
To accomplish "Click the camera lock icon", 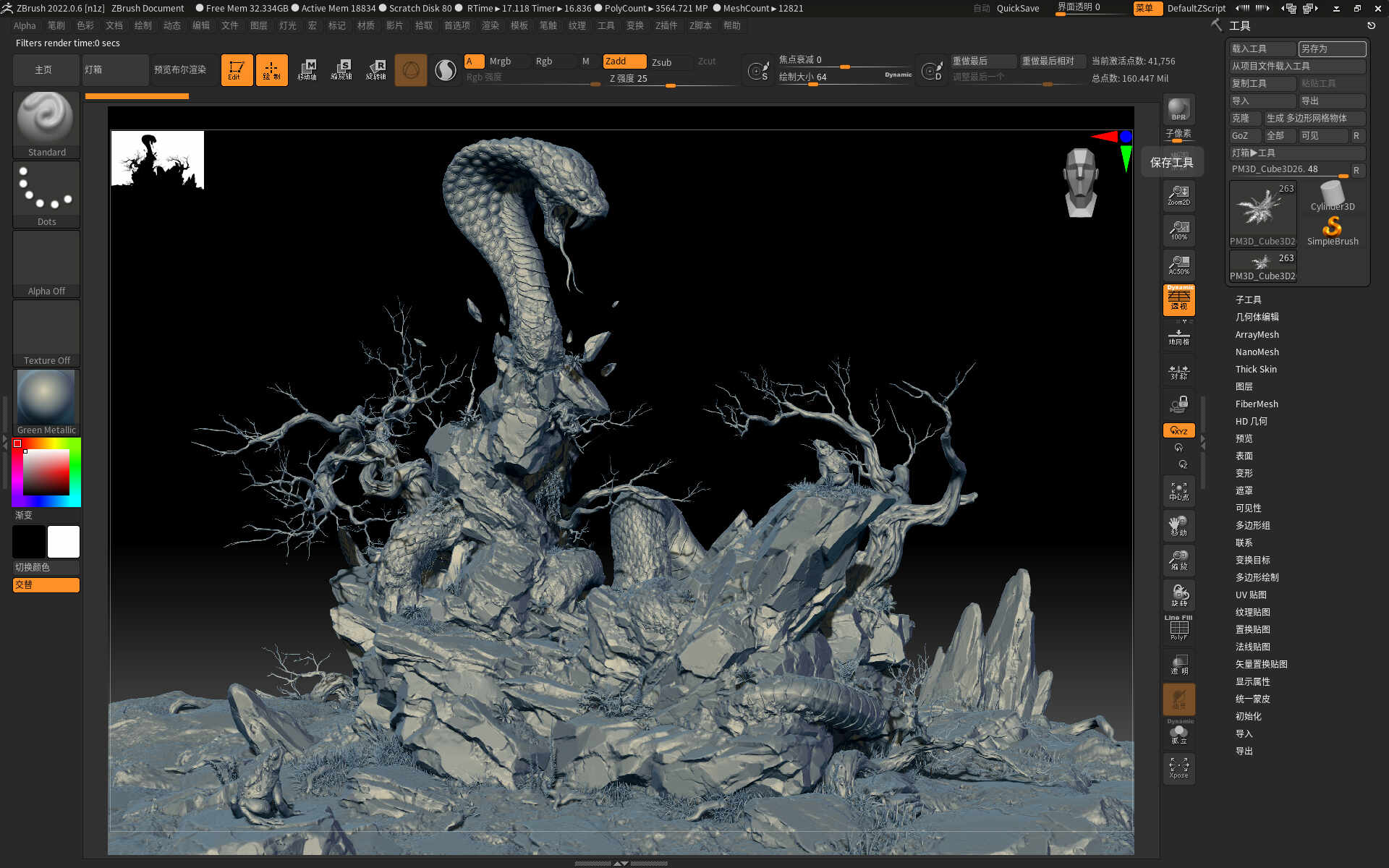I will (x=1178, y=404).
